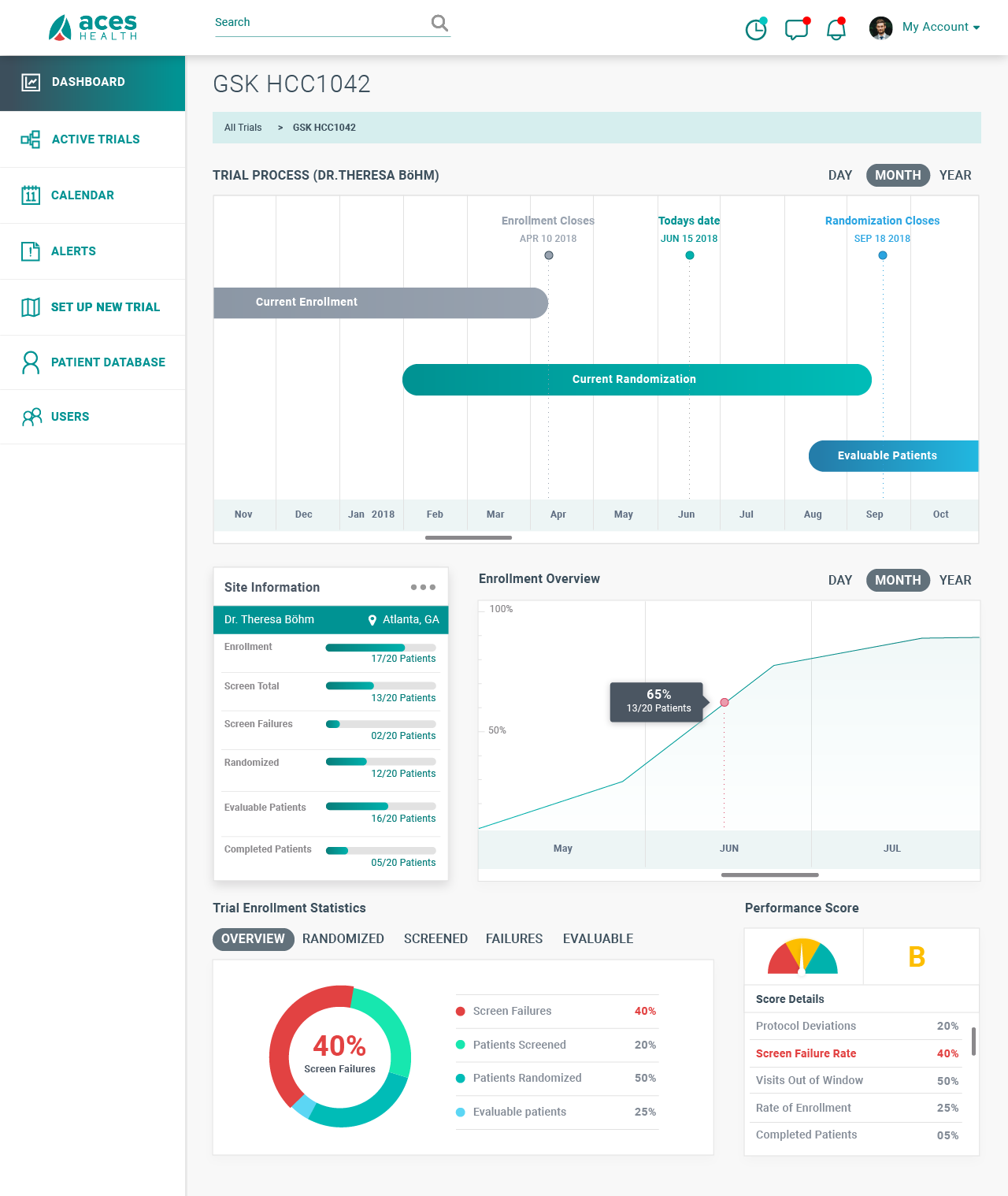1008x1196 pixels.
Task: Open the chat messages icon
Action: (796, 29)
